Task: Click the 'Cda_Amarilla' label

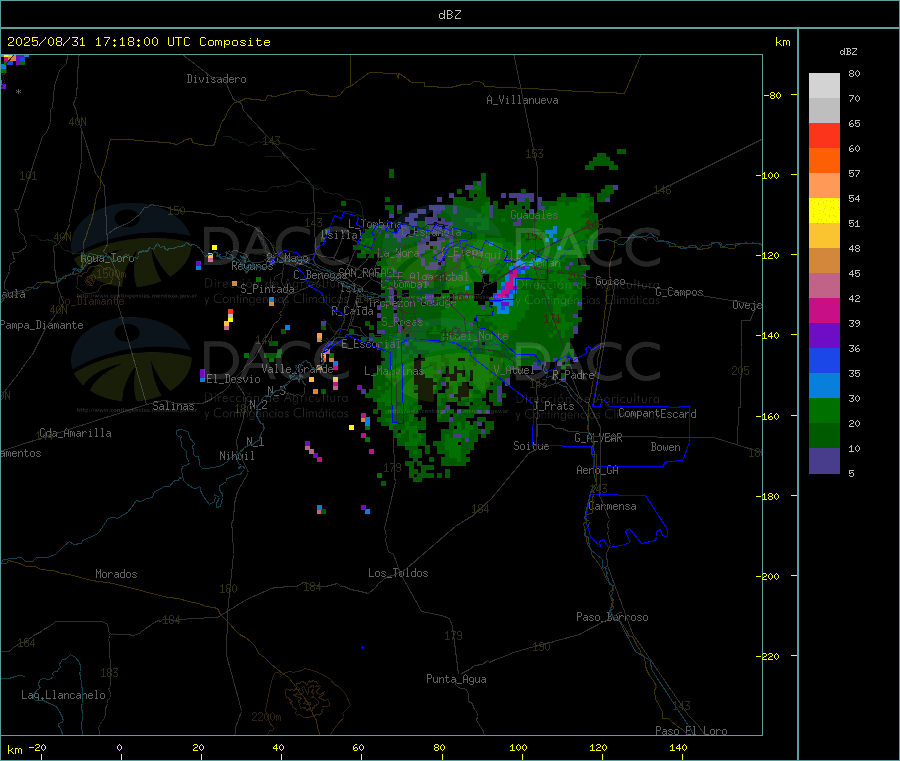Action: pos(75,433)
